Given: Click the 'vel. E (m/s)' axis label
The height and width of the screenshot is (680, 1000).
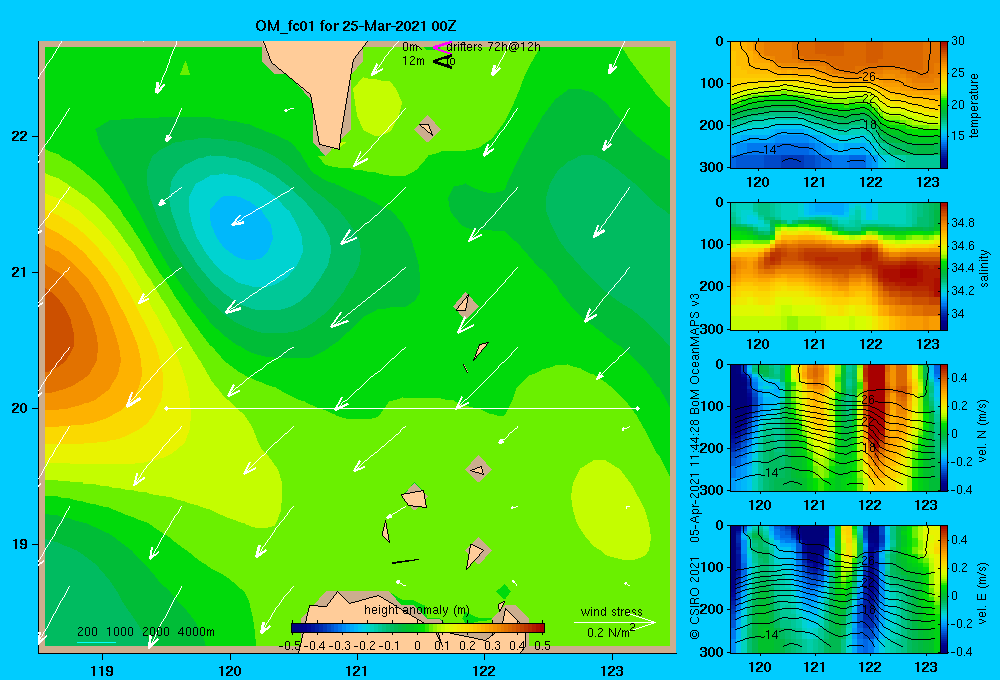Looking at the screenshot, I should click(x=983, y=593).
